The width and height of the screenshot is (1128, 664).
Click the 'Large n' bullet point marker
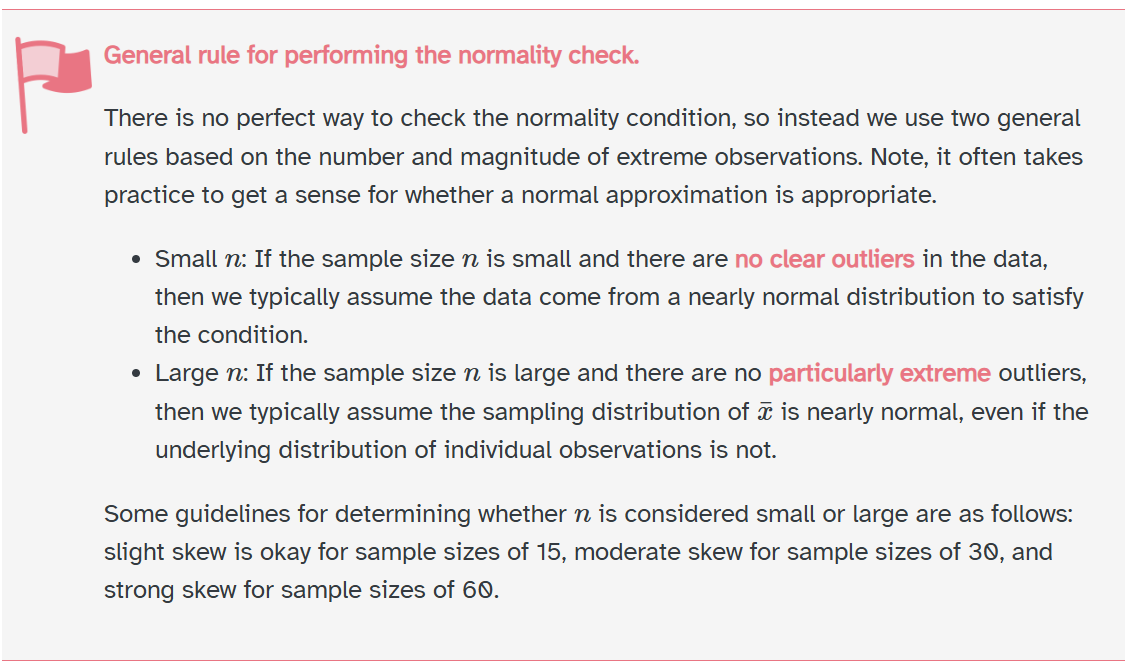click(x=135, y=375)
